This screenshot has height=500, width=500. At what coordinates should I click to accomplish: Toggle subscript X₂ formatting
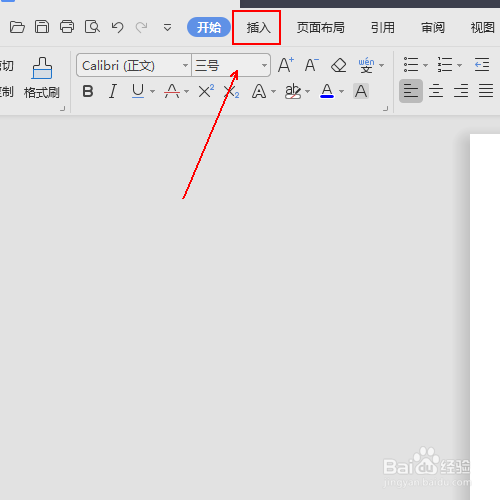click(232, 91)
